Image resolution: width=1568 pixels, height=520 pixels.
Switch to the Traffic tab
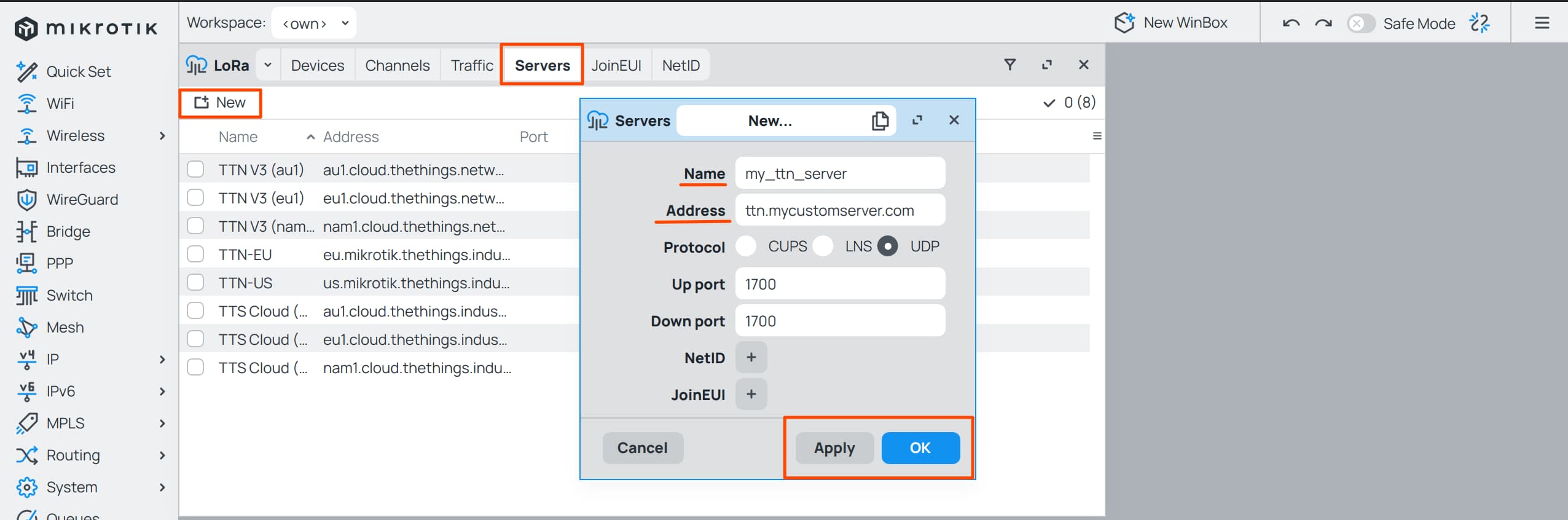point(472,65)
